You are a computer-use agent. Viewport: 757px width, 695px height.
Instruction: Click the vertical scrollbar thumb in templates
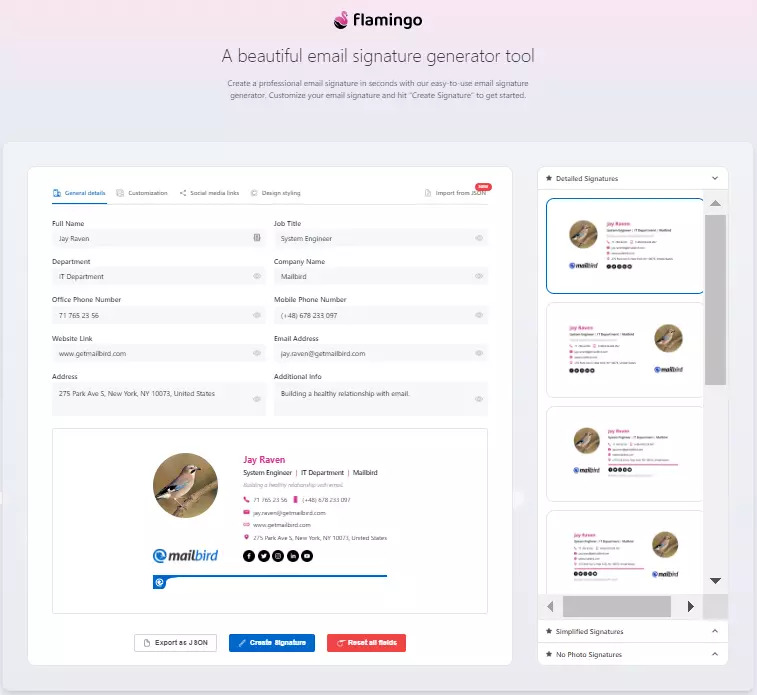click(x=715, y=300)
